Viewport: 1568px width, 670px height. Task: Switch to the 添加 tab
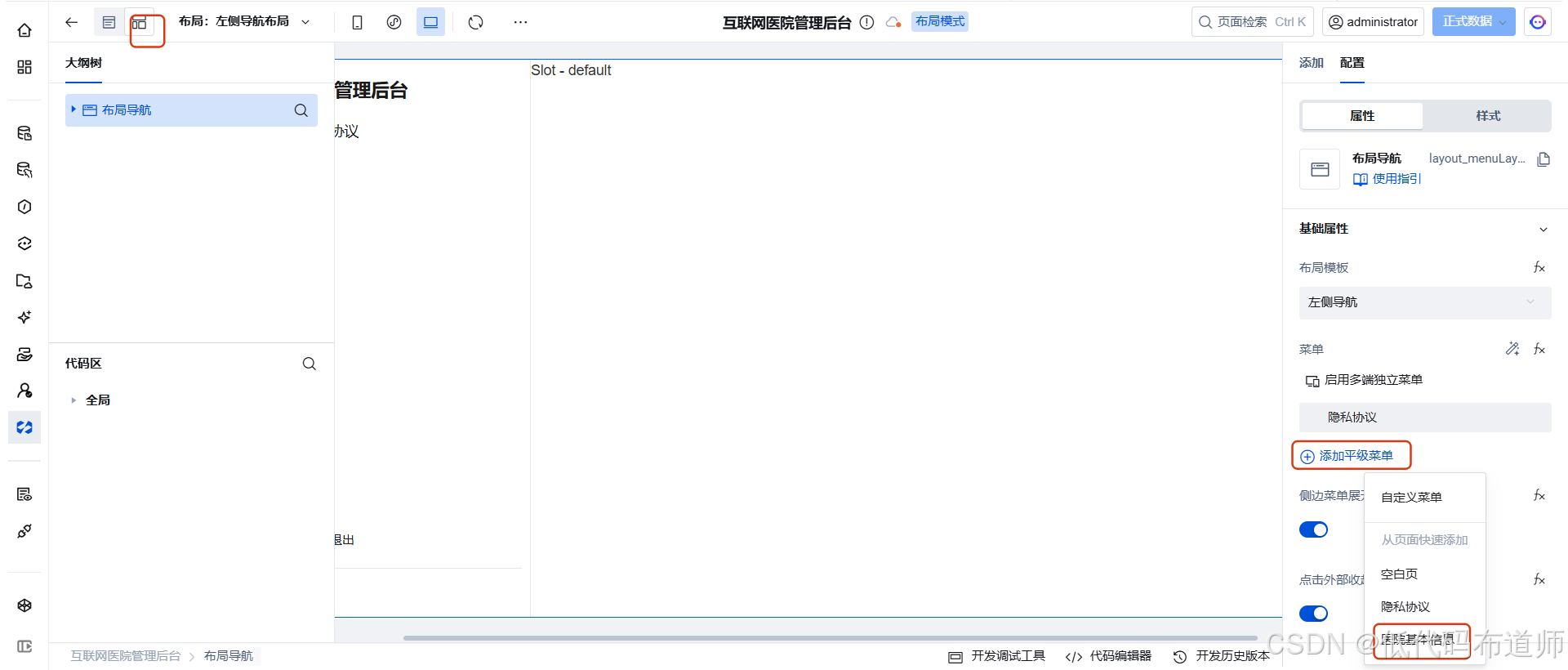coord(1311,63)
